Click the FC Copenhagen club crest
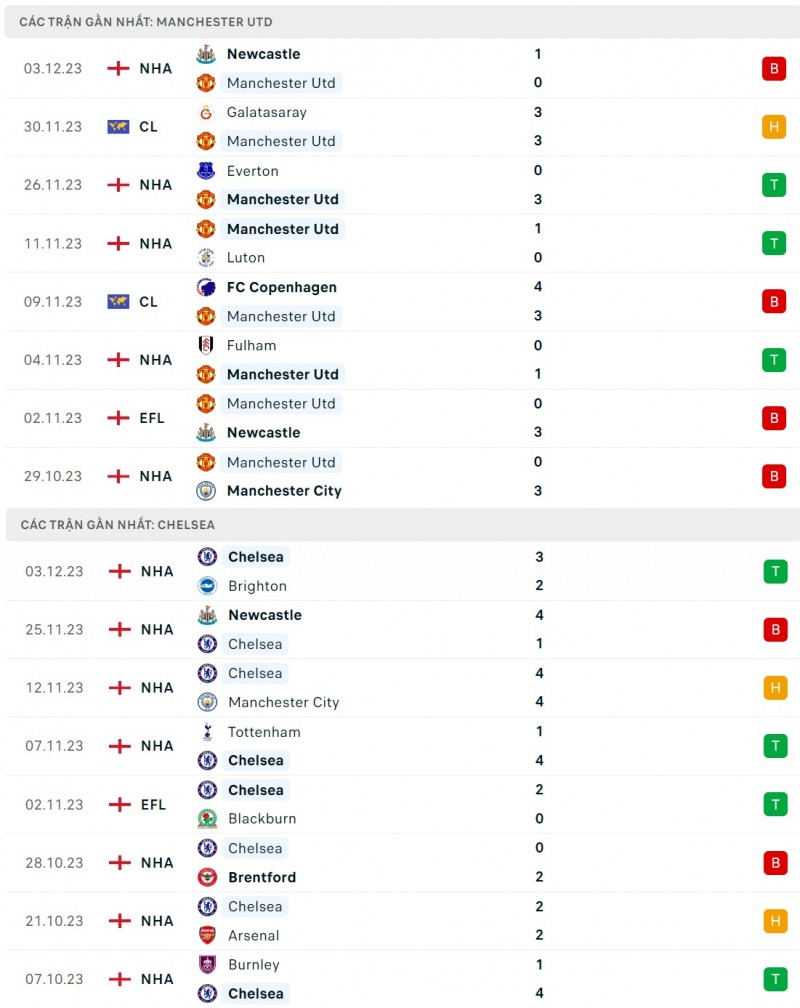Screen dimensions: 800x1008 click(x=206, y=287)
